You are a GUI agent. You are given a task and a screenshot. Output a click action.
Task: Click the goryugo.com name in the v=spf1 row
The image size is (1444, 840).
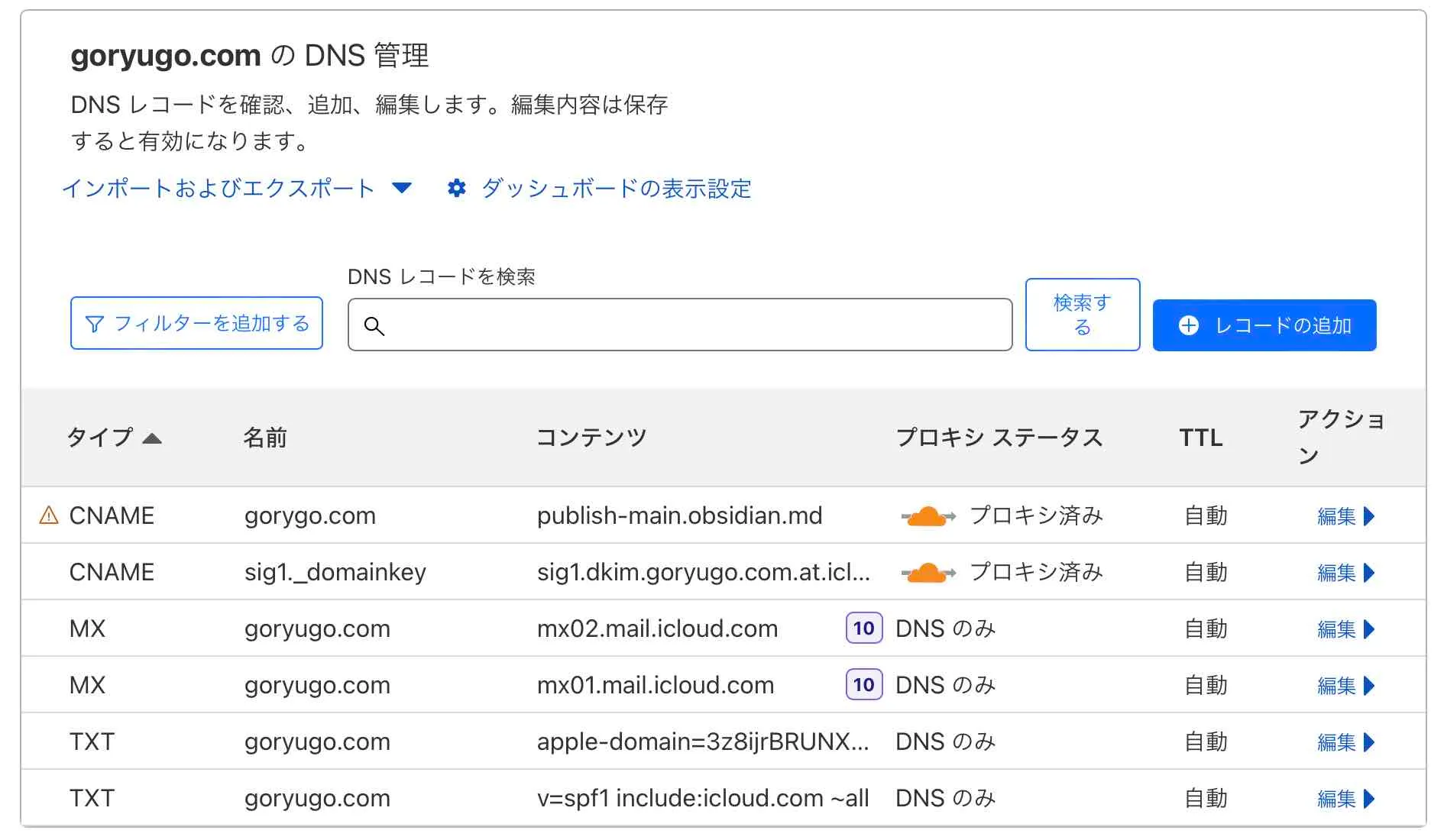pyautogui.click(x=317, y=798)
